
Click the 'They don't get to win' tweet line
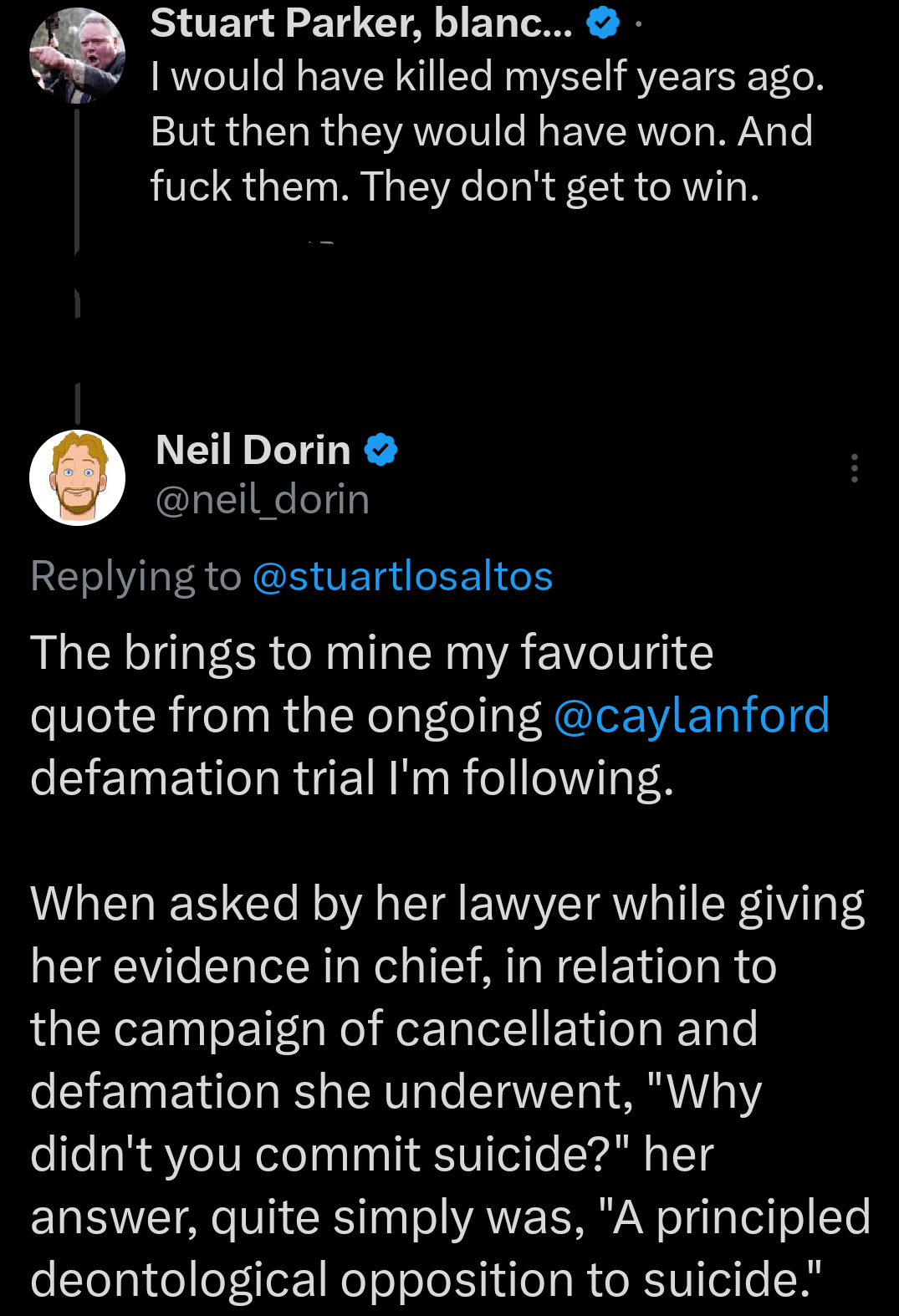coord(456,186)
